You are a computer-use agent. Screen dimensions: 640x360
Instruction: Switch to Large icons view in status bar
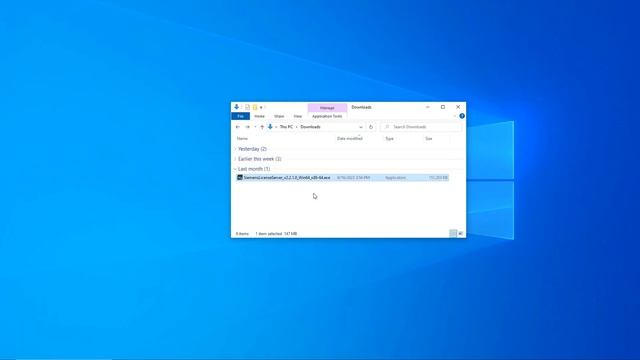460,233
